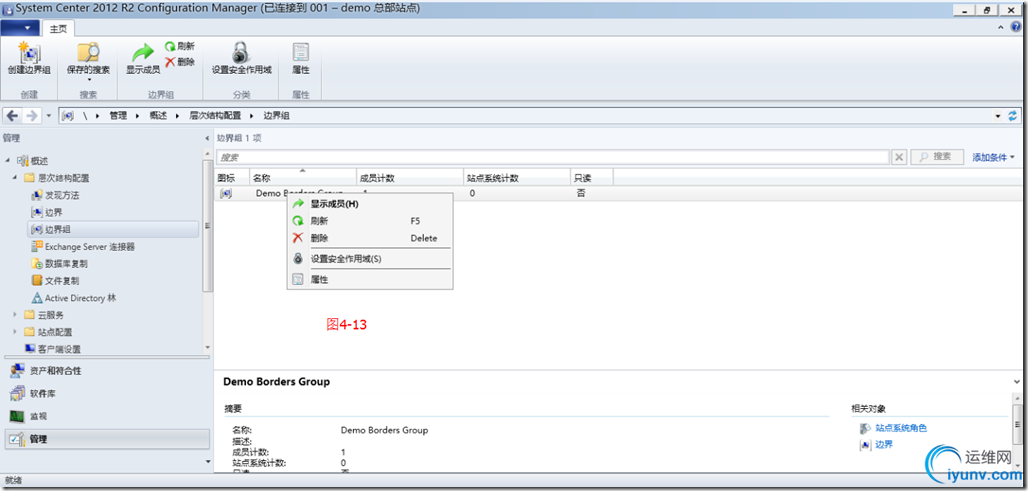This screenshot has height=491, width=1028.
Task: Sort by Read-only (只读) column header
Action: pos(592,178)
